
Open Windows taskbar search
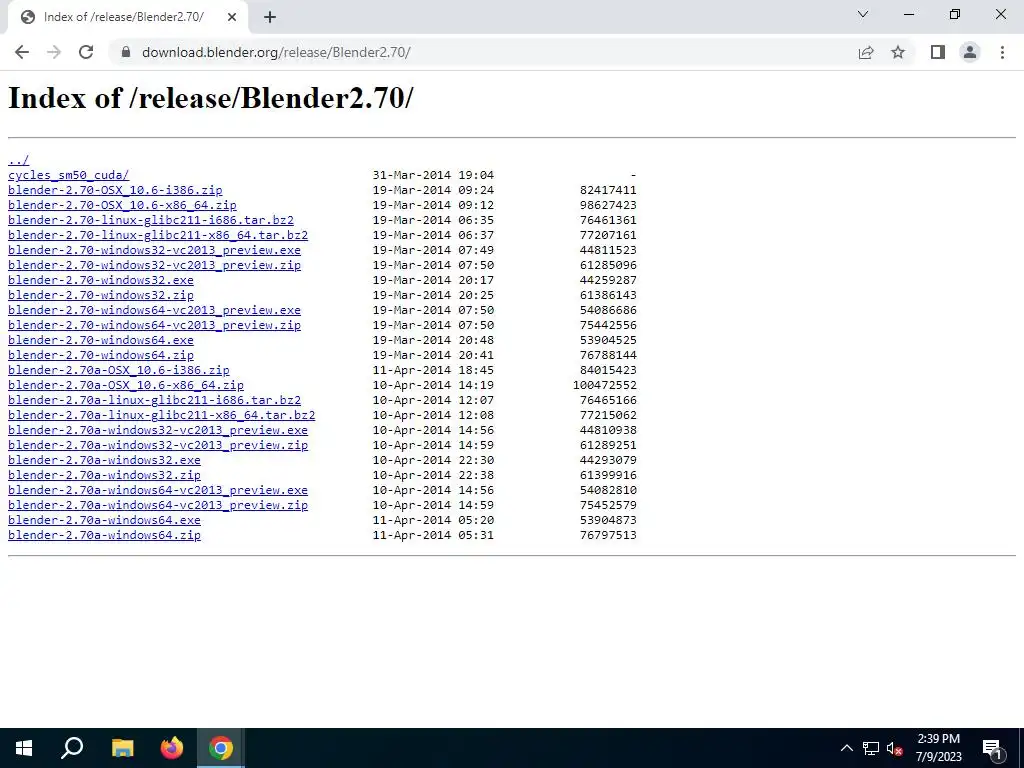coord(72,748)
